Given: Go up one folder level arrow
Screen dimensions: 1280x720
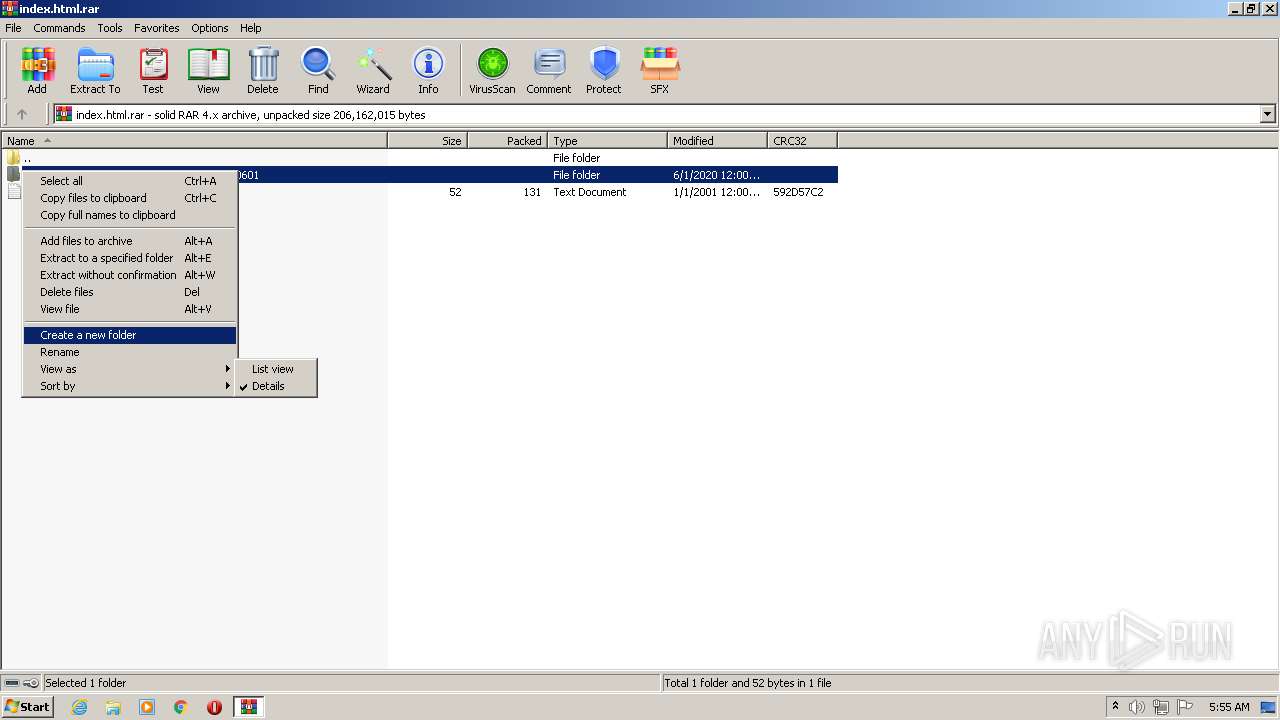Looking at the screenshot, I should (x=22, y=114).
